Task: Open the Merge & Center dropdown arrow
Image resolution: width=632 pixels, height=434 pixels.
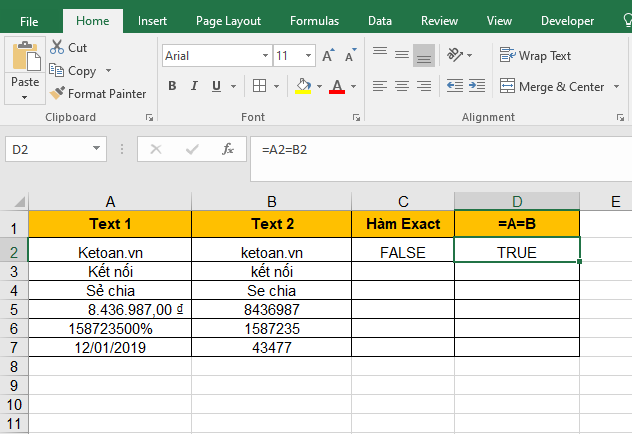Action: coord(614,87)
